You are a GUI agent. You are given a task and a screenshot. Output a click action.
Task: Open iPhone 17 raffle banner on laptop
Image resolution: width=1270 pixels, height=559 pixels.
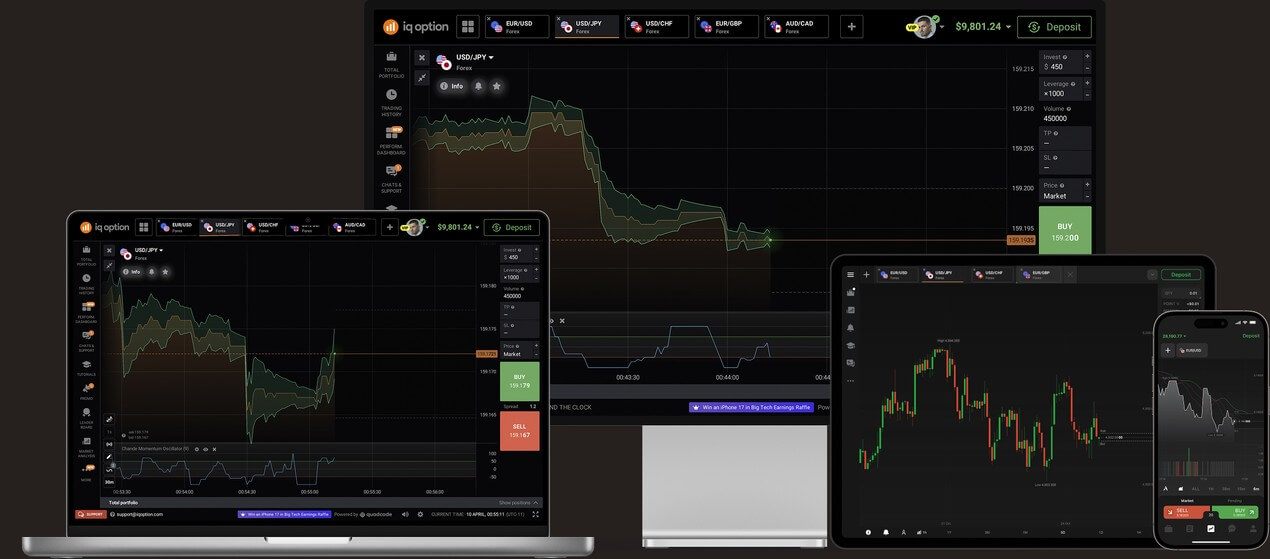coord(283,514)
